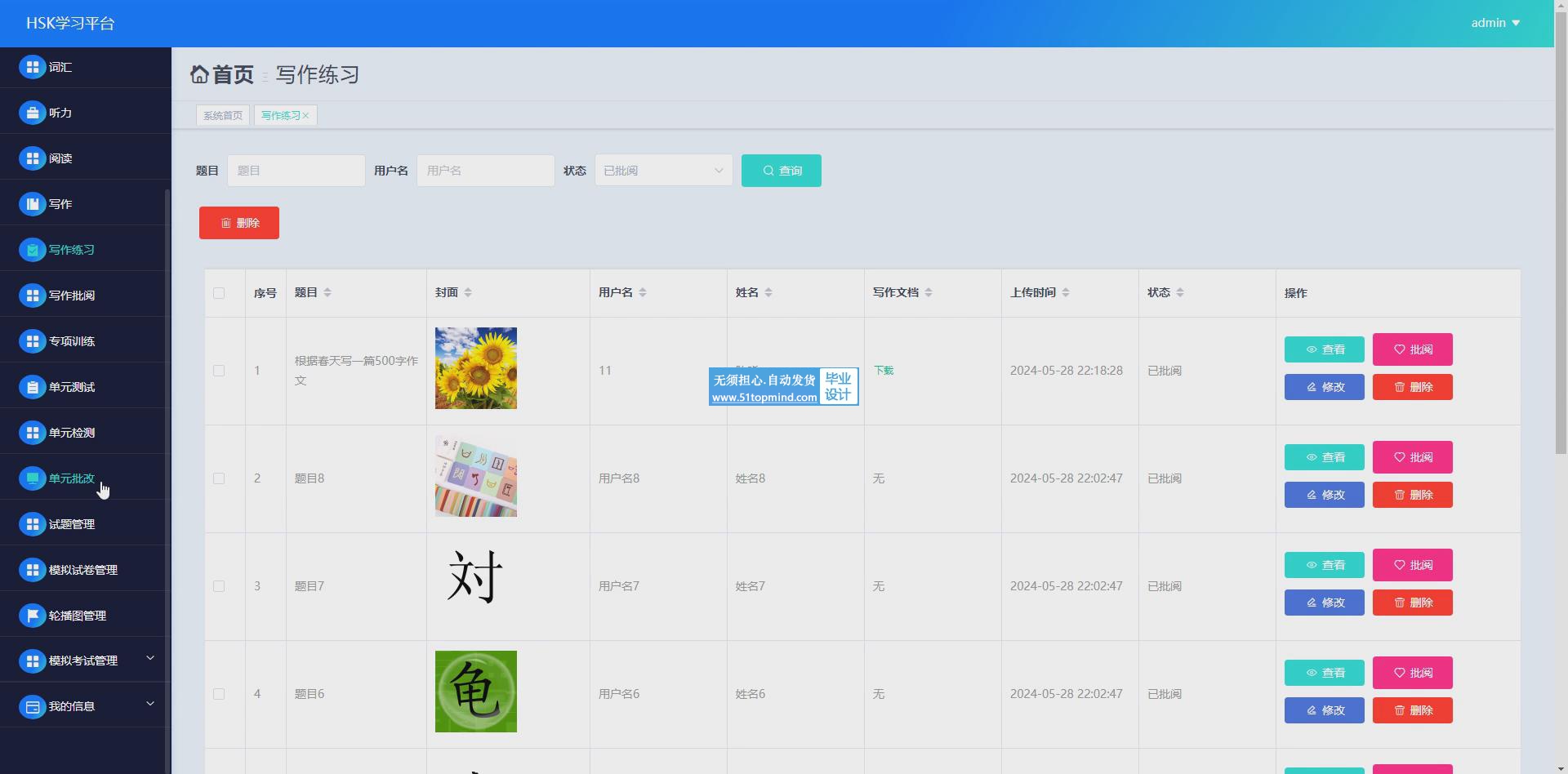Click the 模拟考试管理 sidebar icon

coord(33,661)
